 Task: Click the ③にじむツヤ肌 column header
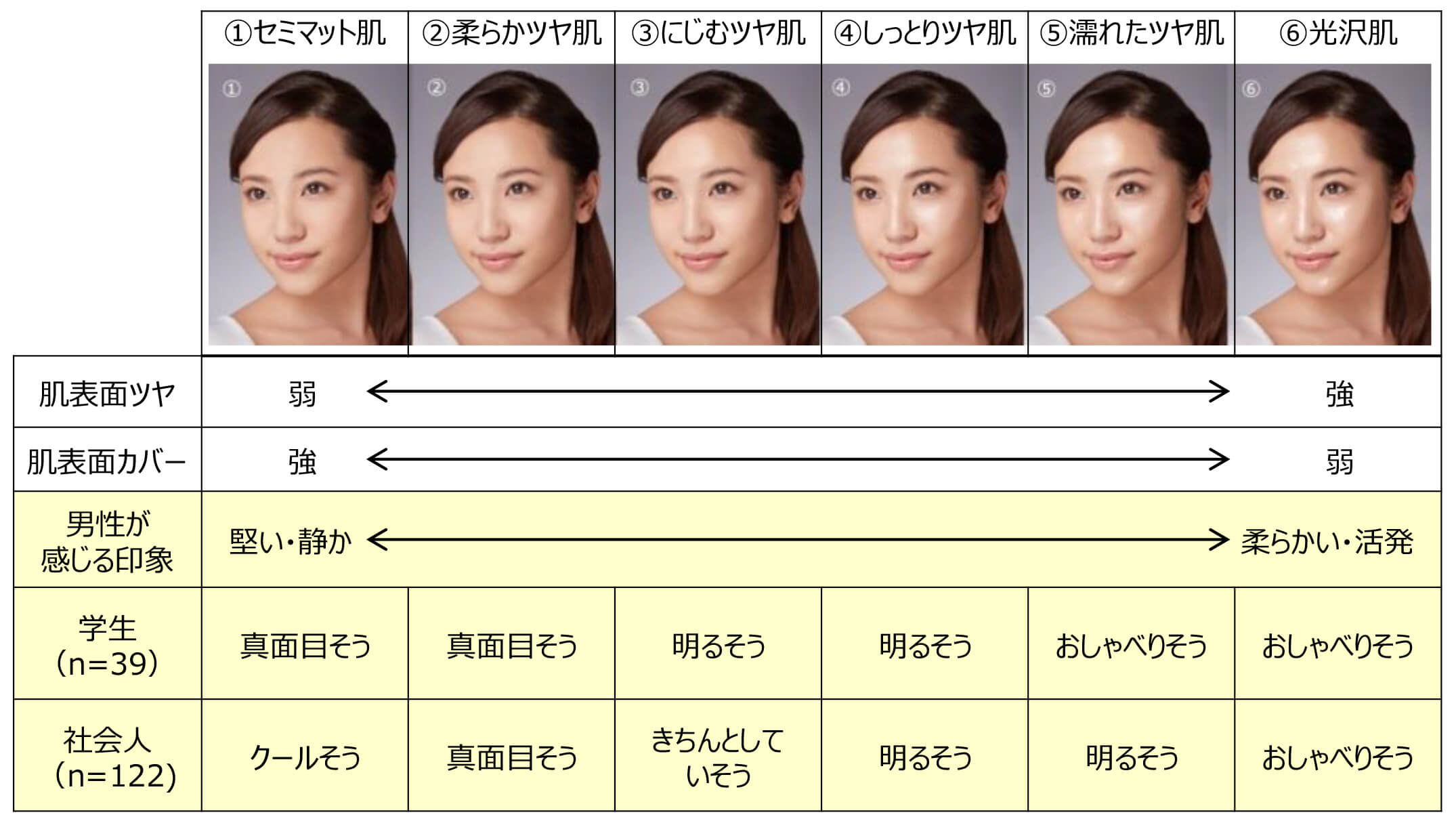click(x=719, y=33)
